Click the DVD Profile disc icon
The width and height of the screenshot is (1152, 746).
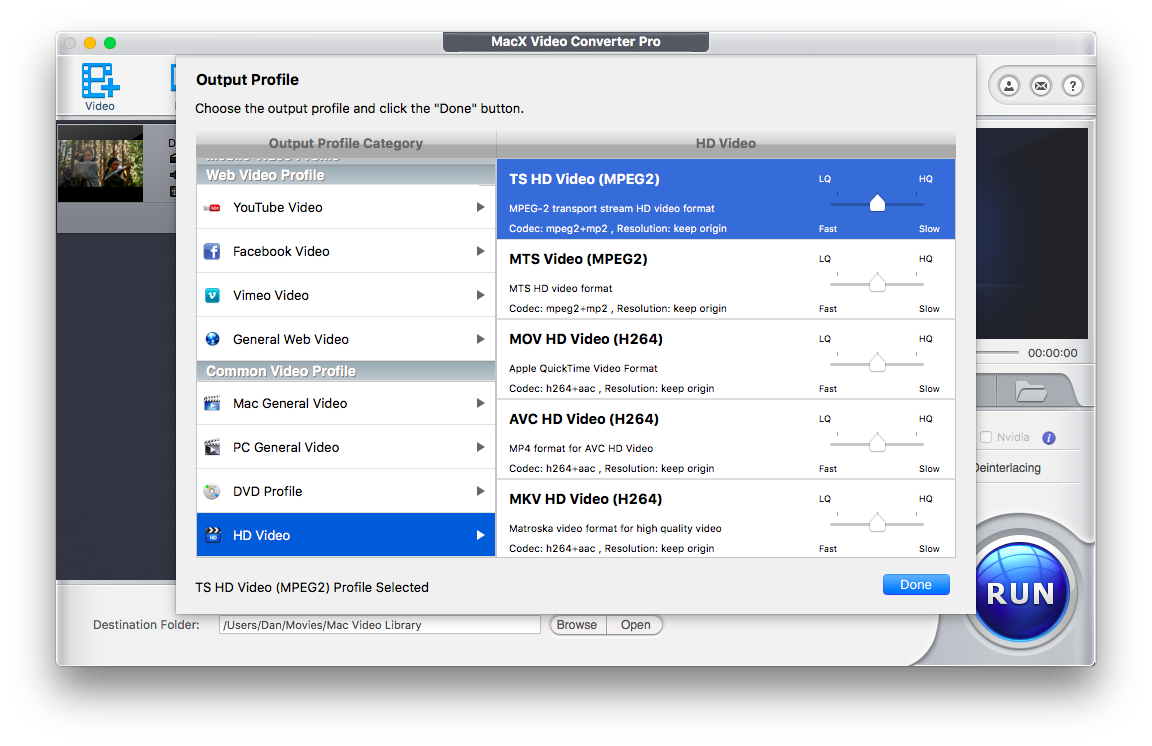click(x=212, y=491)
